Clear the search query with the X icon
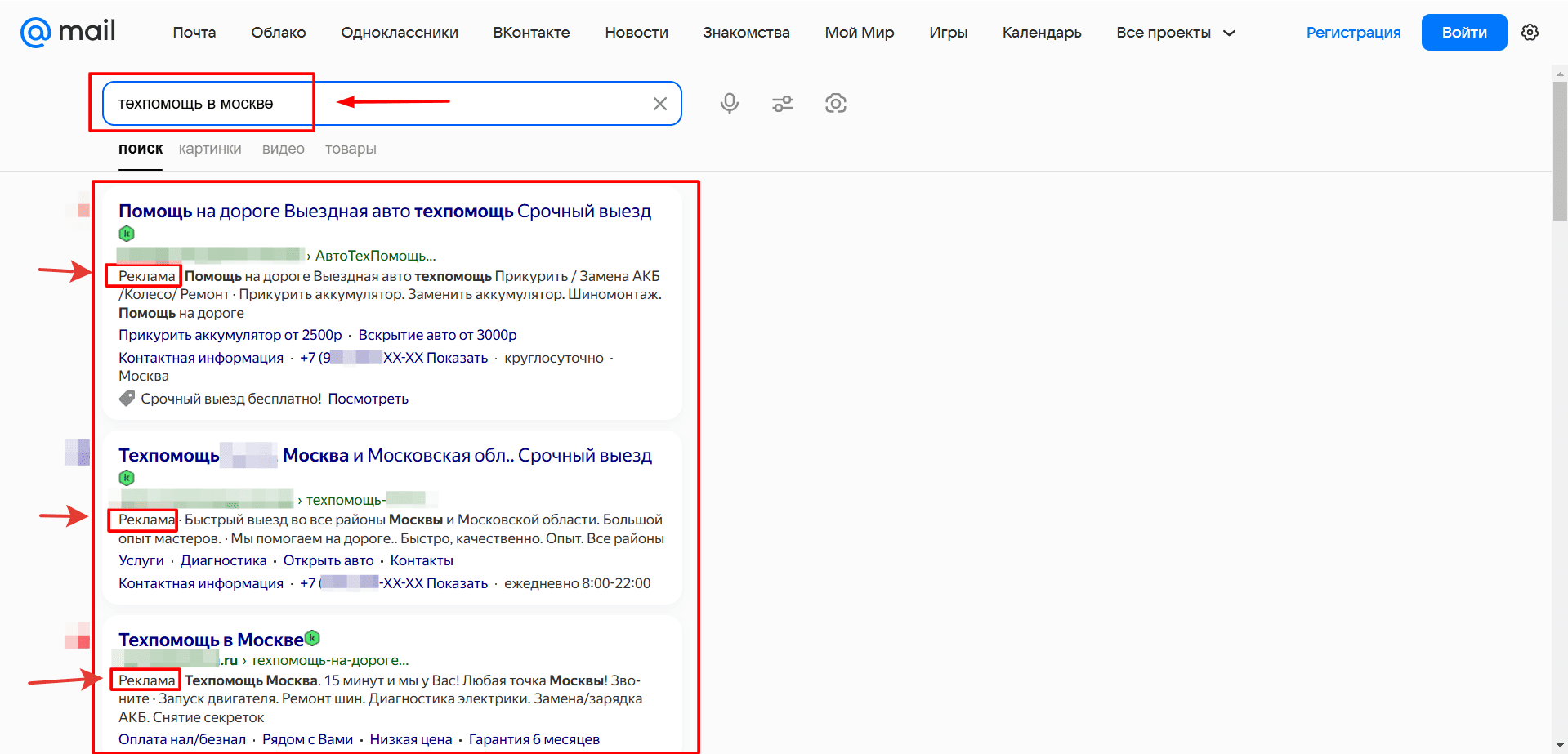This screenshot has height=754, width=1568. pyautogui.click(x=660, y=104)
